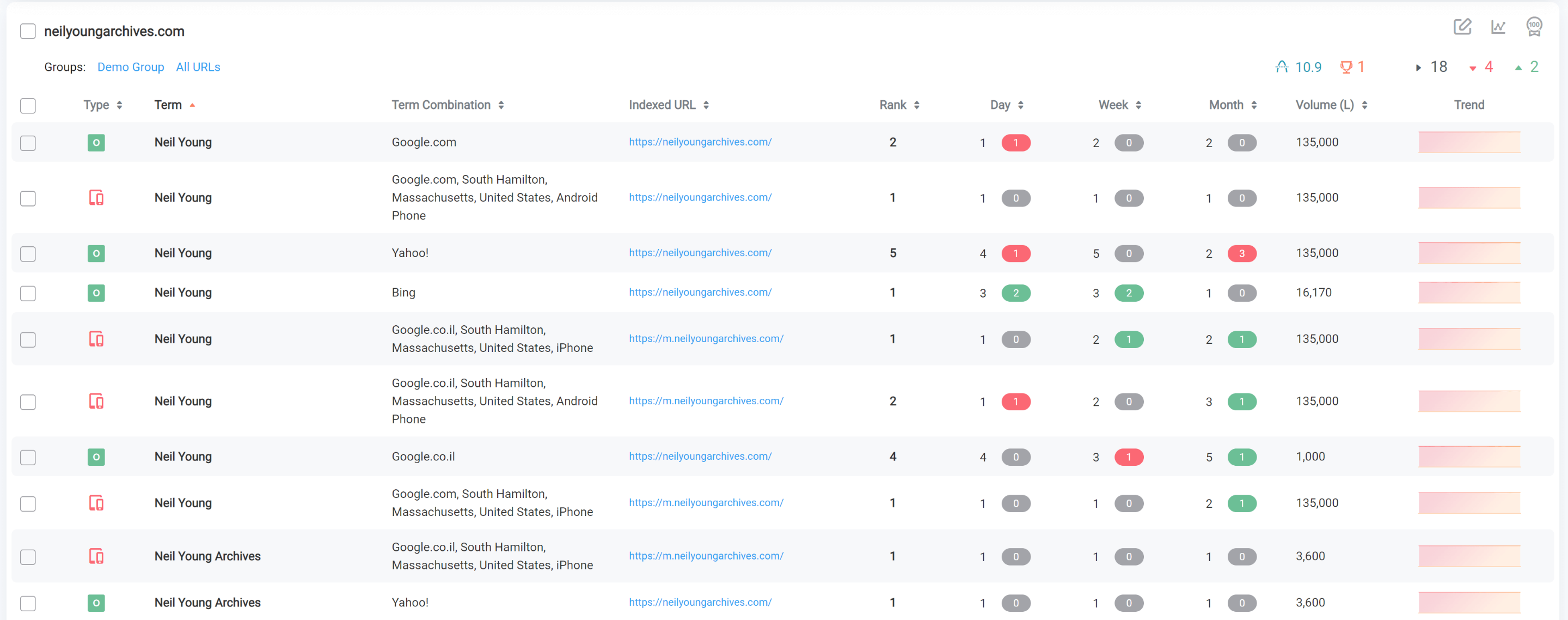1568x620 pixels.
Task: Click the green up arrow beside 2
Action: click(x=1518, y=68)
